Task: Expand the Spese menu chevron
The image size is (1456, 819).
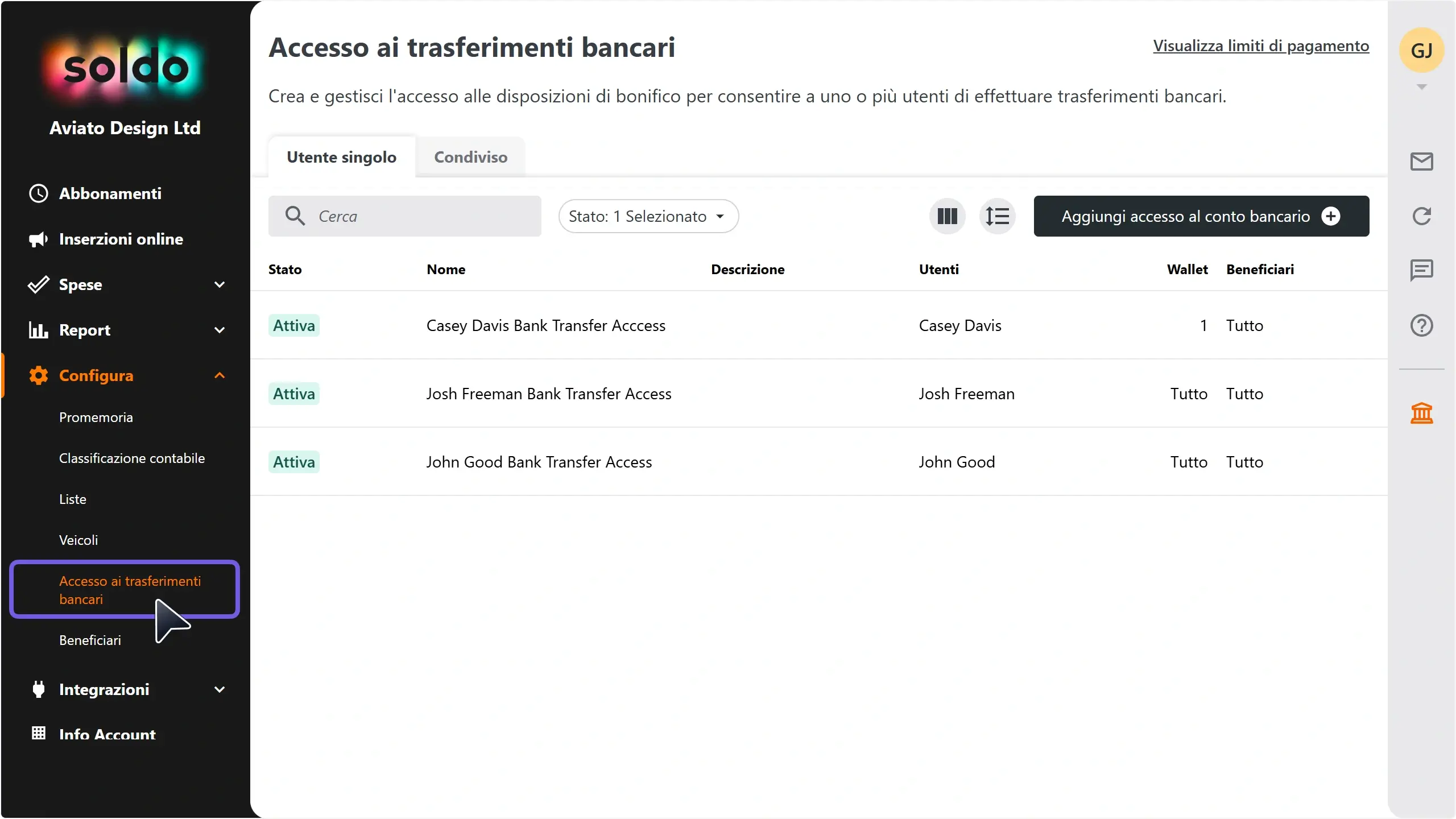Action: (x=220, y=284)
